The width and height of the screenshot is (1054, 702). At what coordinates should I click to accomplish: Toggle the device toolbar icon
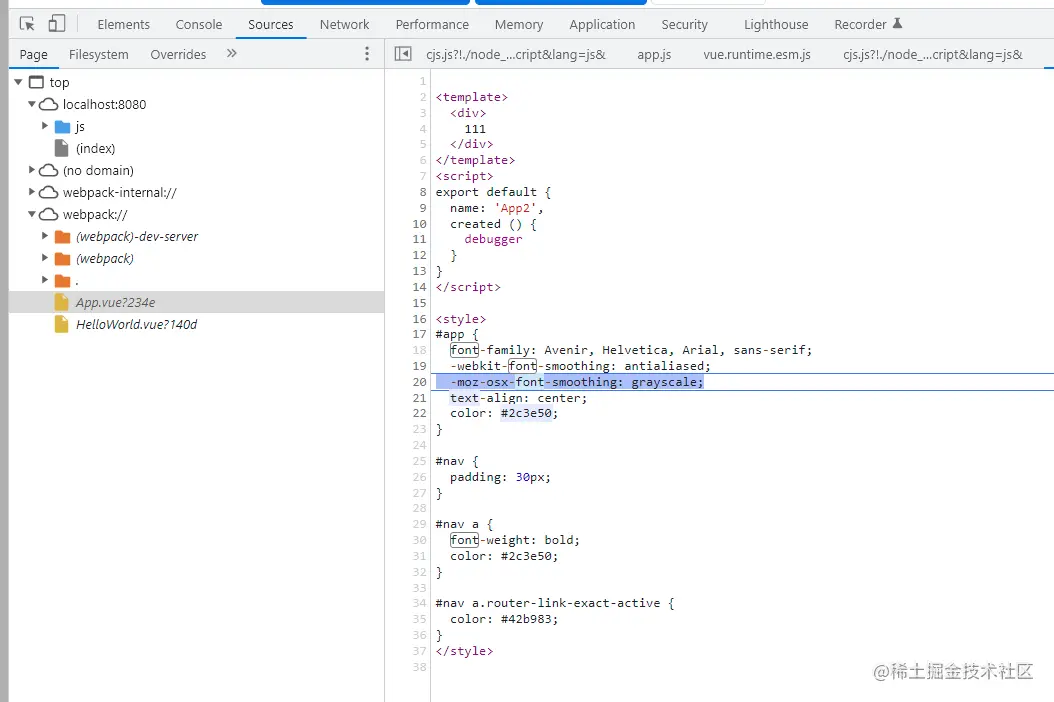tap(56, 24)
